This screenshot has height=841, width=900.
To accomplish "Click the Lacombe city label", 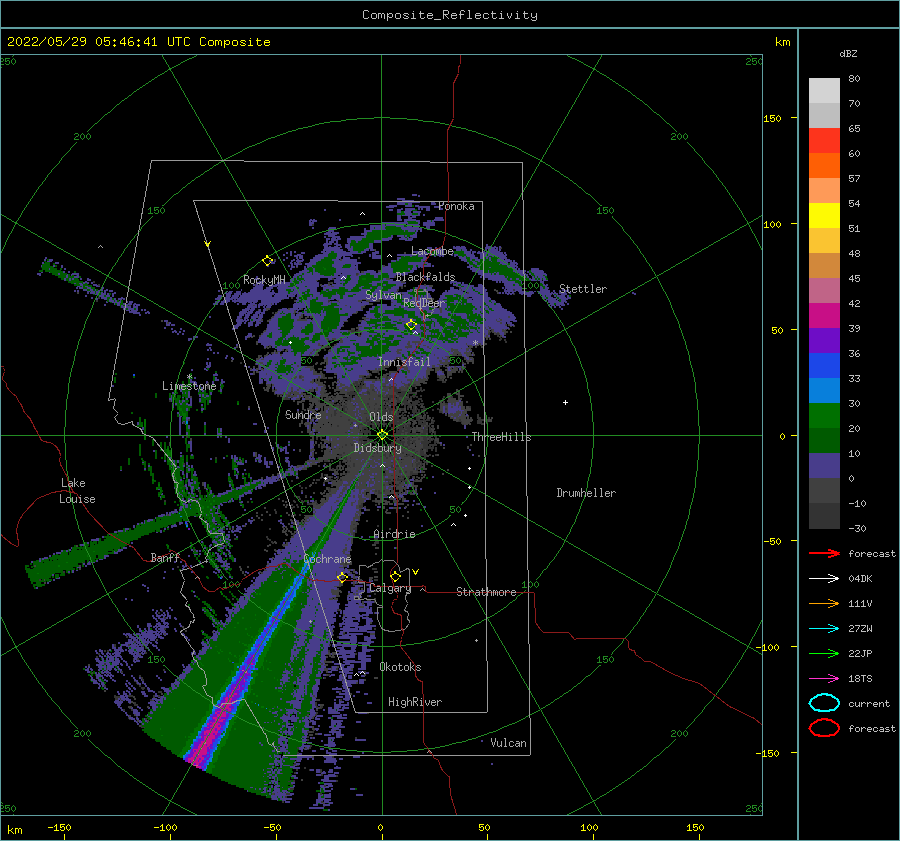I will tap(432, 251).
